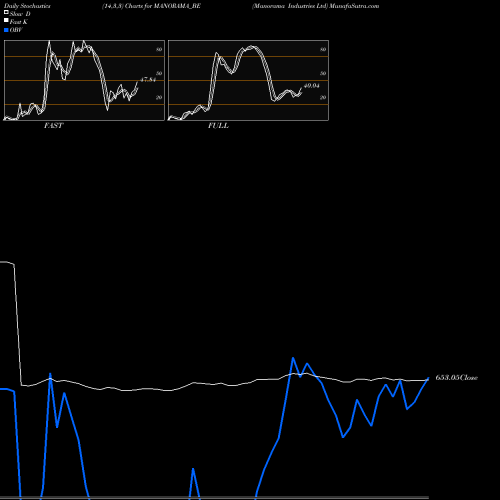Click the 80 level label in FAST chart
The image size is (500, 500).
pyautogui.click(x=159, y=49)
